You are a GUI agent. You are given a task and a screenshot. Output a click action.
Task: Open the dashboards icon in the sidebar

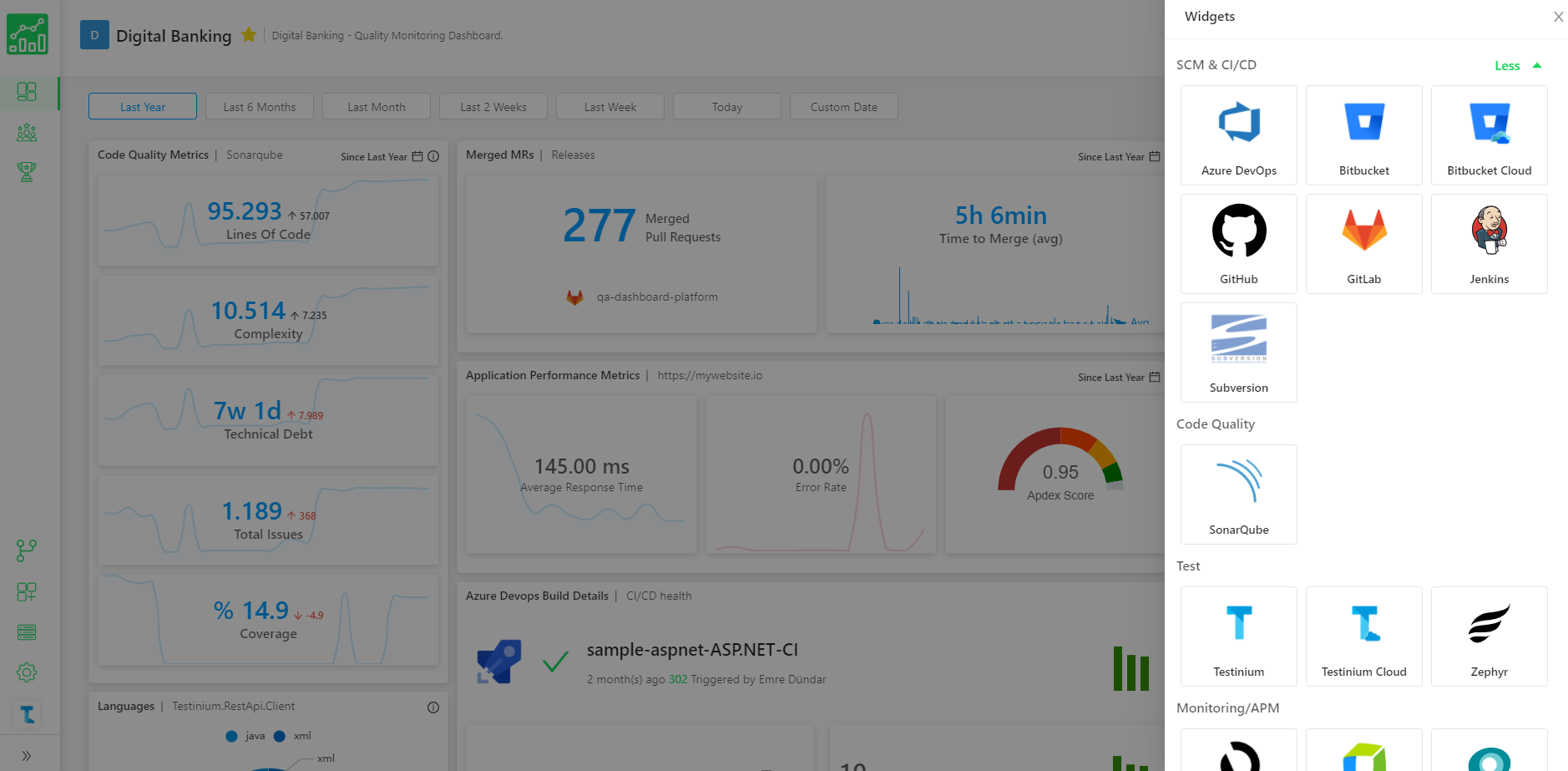[27, 92]
